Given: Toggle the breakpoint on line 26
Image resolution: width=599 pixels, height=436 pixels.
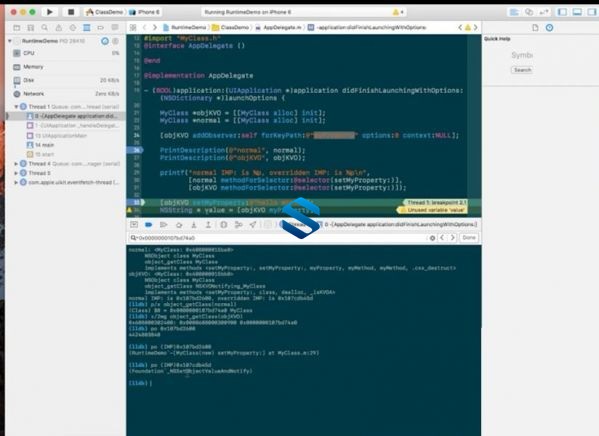Looking at the screenshot, I should point(135,150).
